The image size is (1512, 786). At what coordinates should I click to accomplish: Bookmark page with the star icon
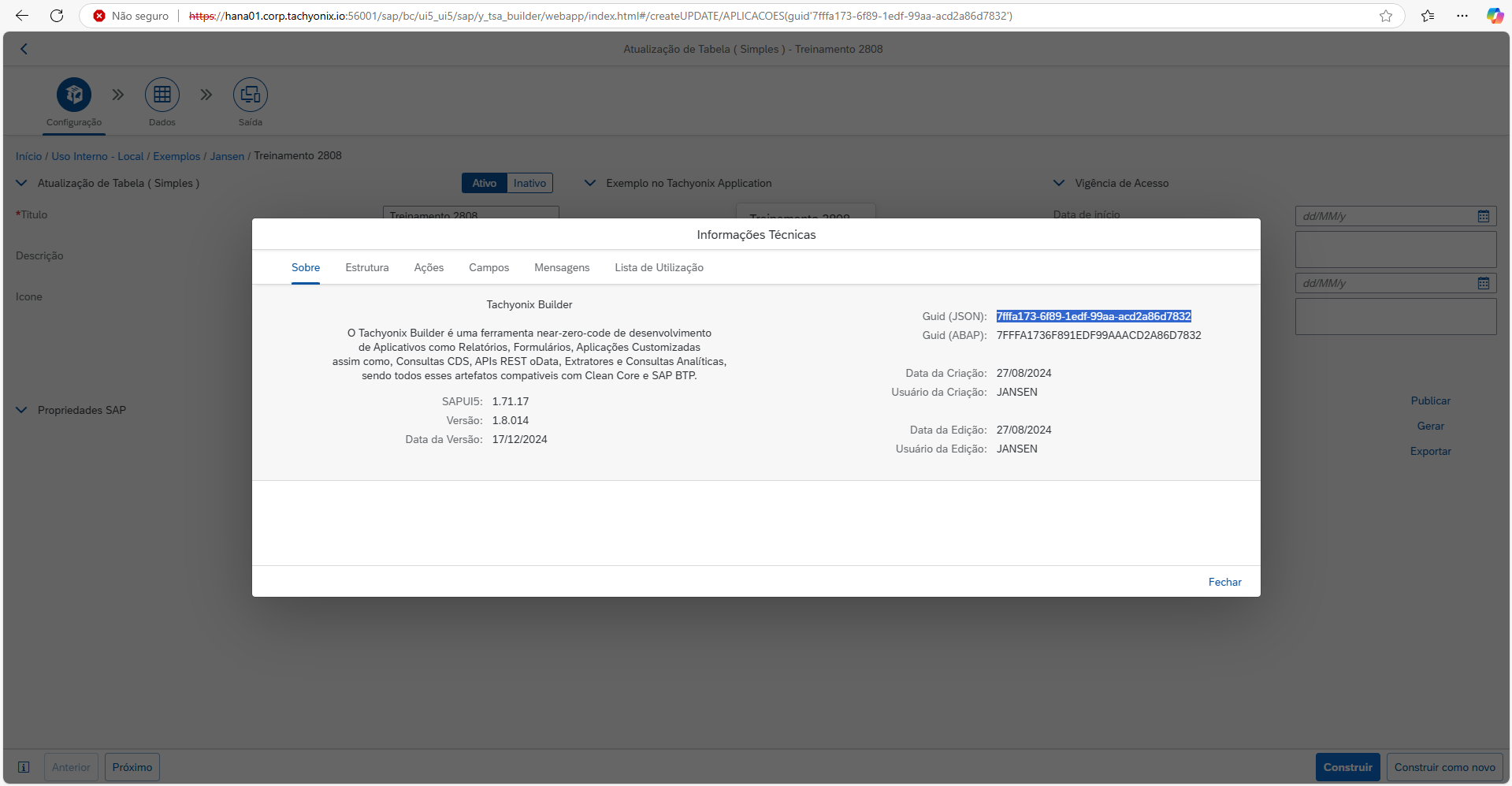pos(1386,16)
